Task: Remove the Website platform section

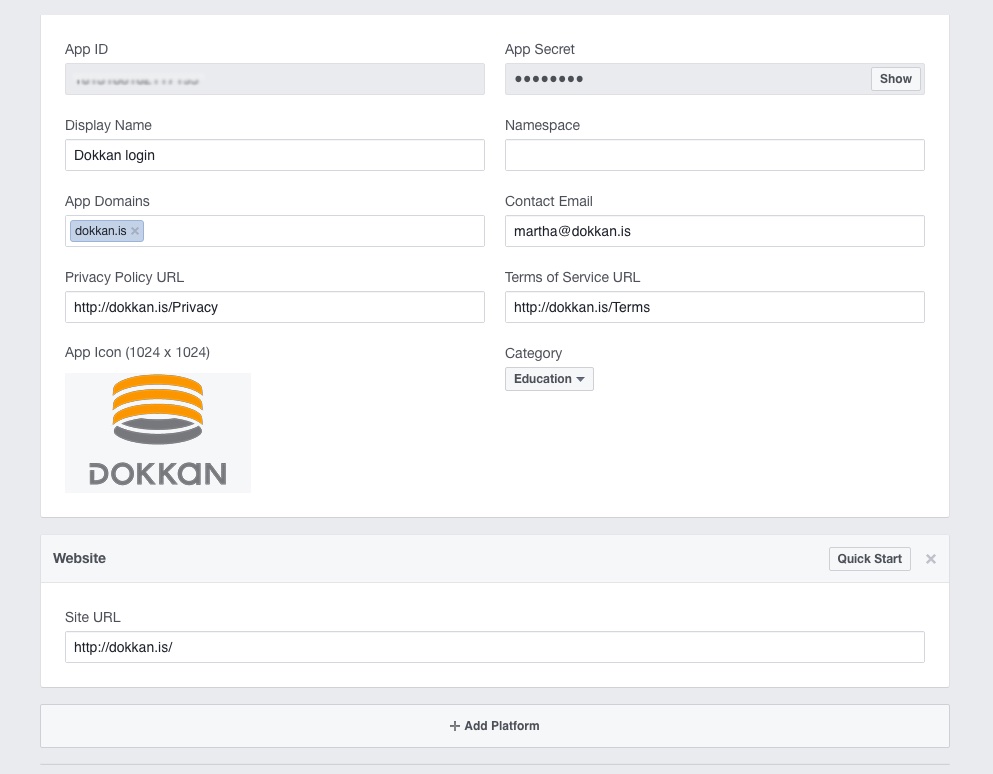Action: pos(930,559)
